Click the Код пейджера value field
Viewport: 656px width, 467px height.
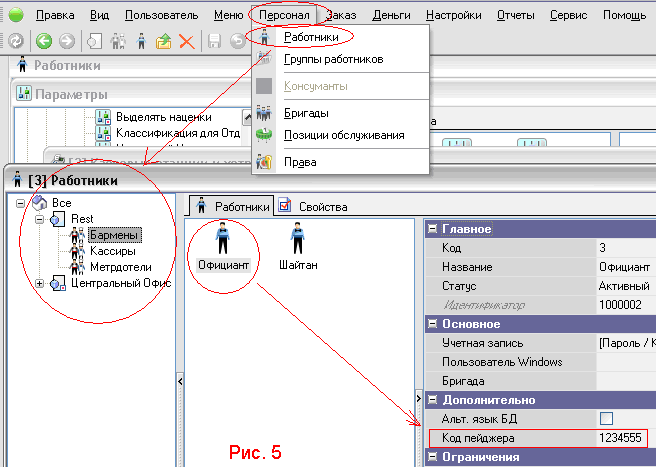tap(620, 438)
